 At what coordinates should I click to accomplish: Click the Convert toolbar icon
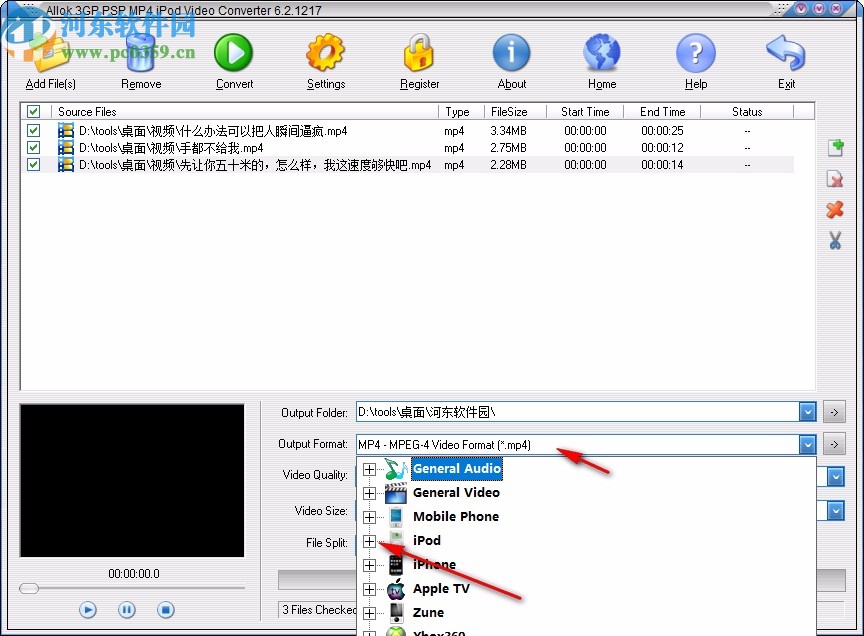(x=233, y=52)
